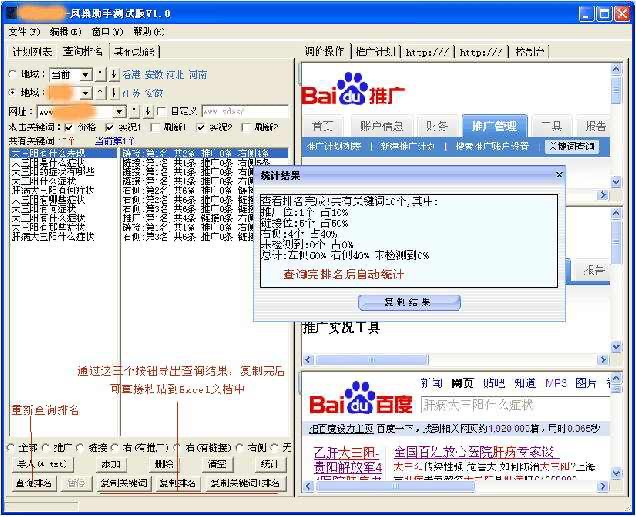Select the 链接 filter radio button
Viewport: 636px width, 517px height.
[x=80, y=448]
